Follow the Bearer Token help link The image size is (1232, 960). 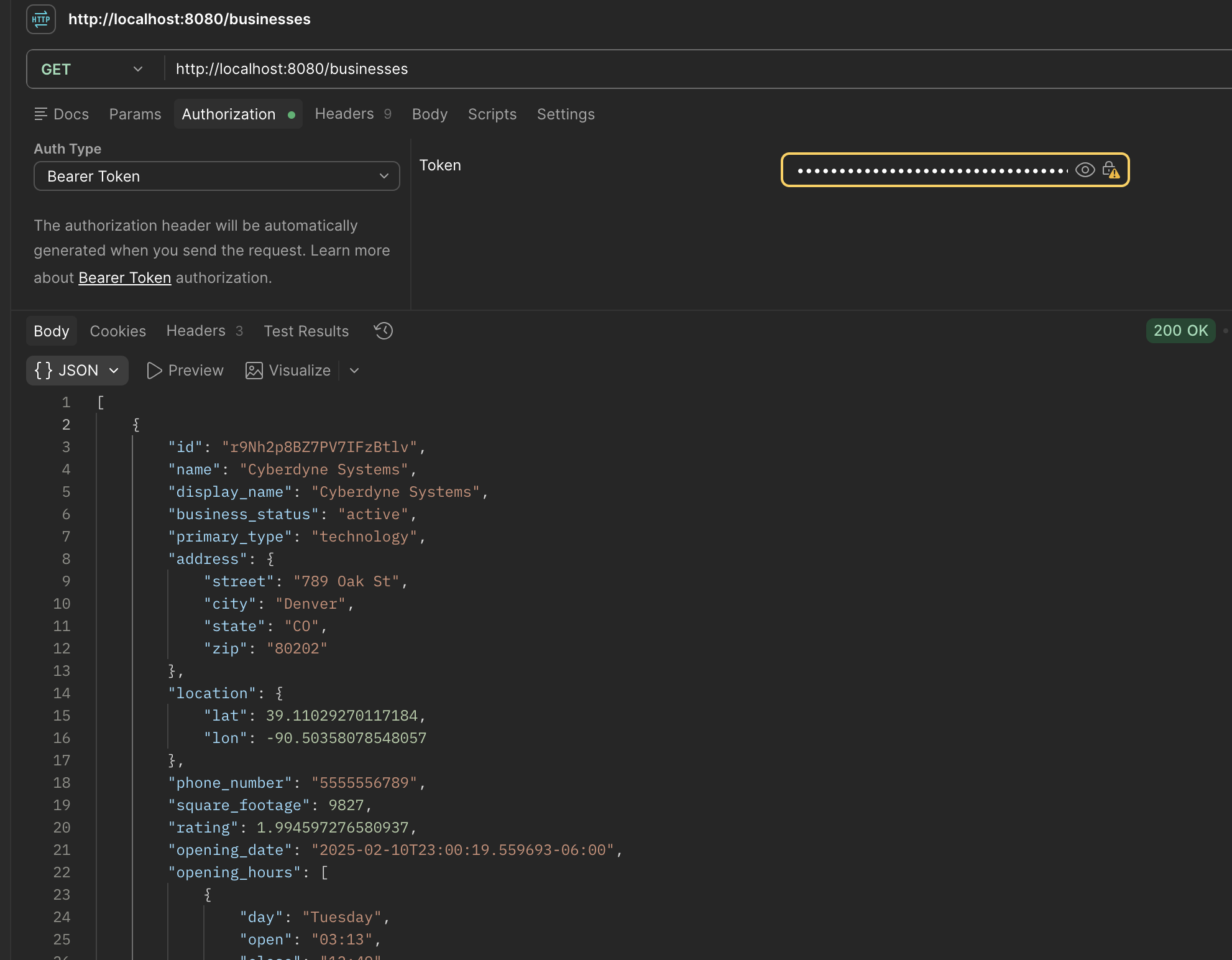(125, 278)
